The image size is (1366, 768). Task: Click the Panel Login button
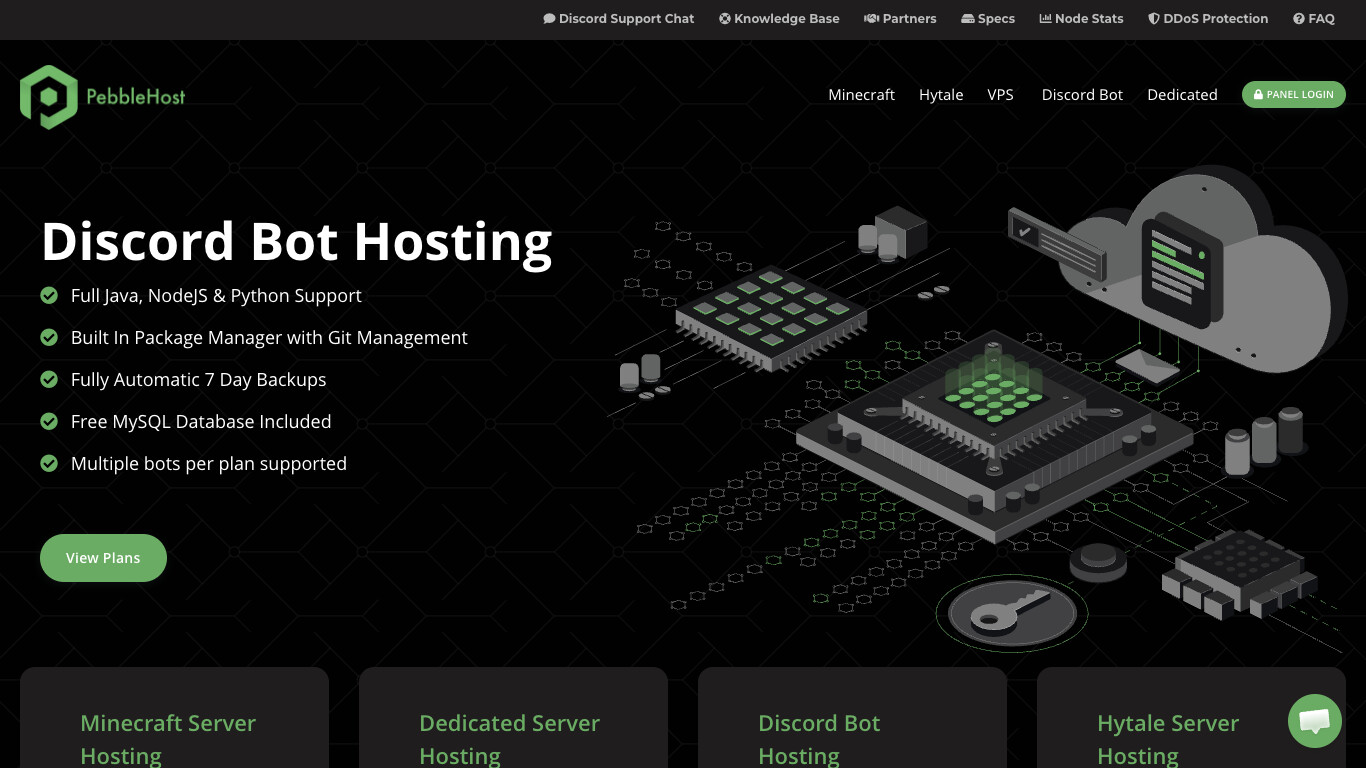1294,95
